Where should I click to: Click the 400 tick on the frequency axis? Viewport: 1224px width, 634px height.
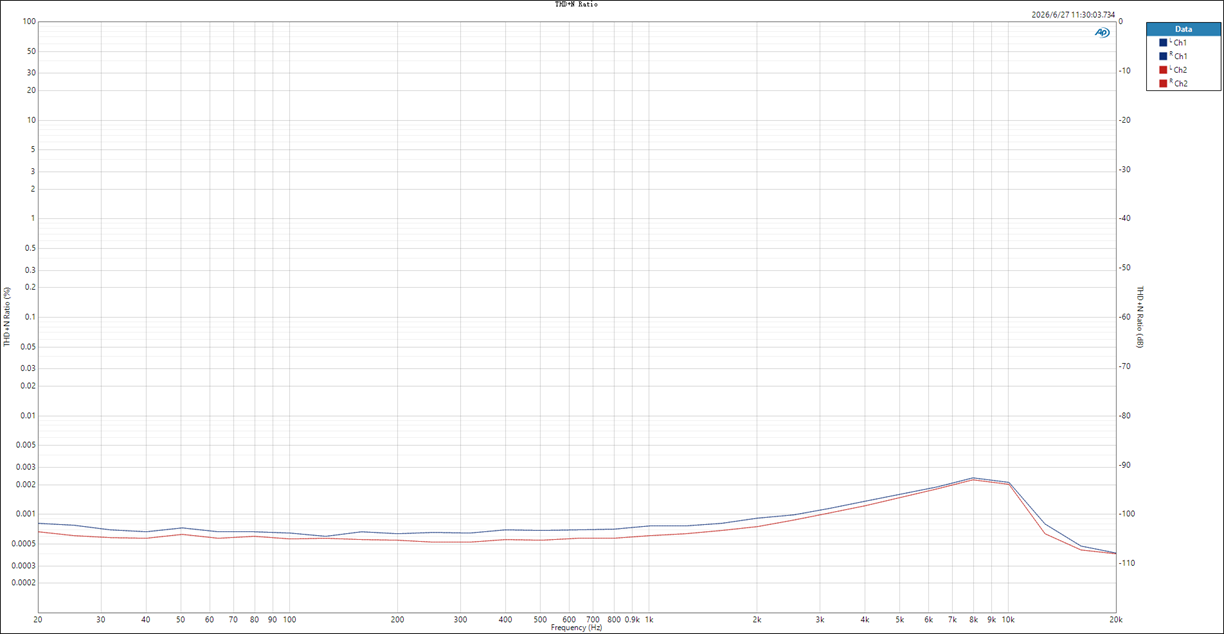click(x=506, y=620)
